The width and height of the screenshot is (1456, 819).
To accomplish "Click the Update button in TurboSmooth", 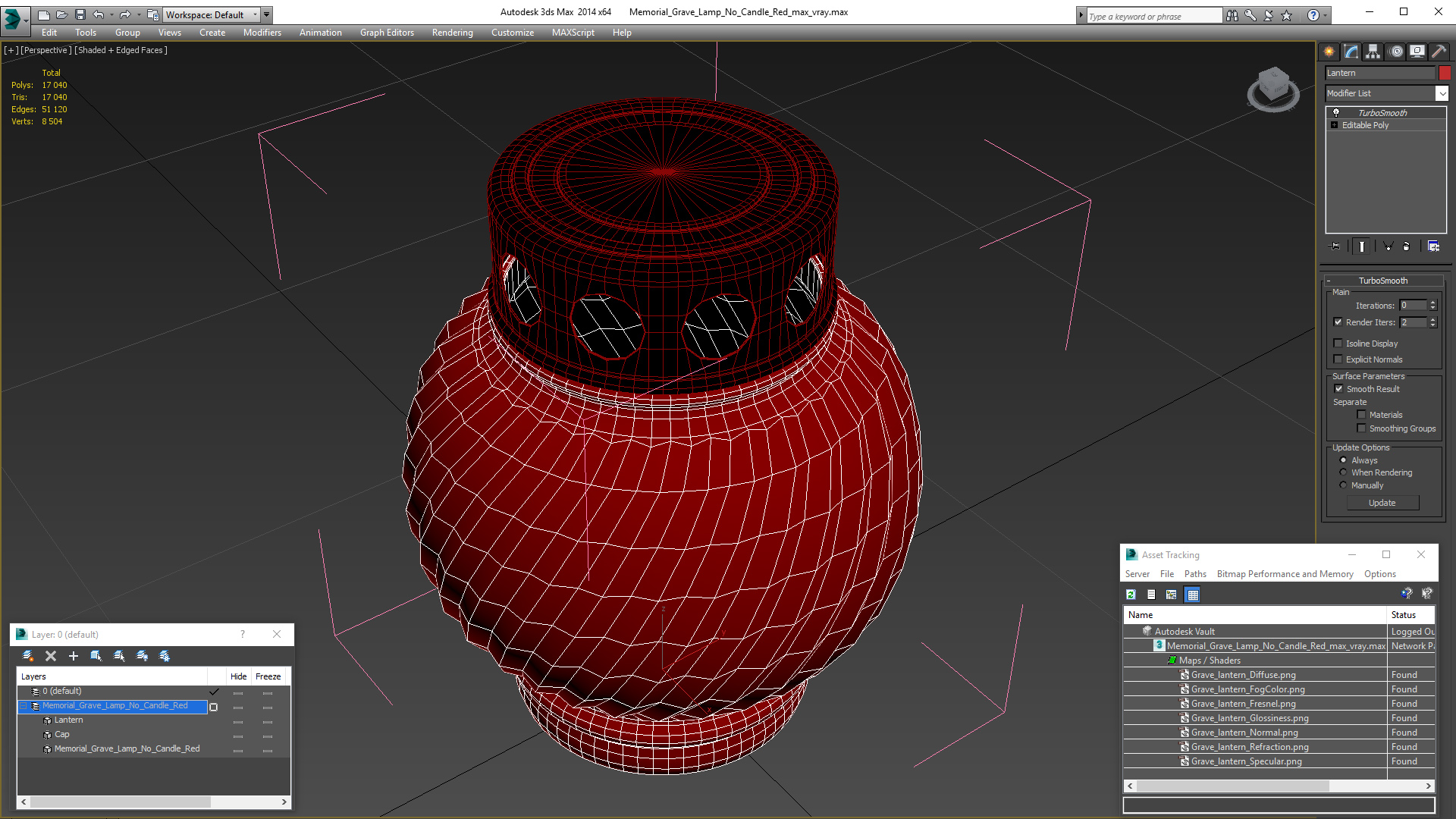I will [1382, 503].
